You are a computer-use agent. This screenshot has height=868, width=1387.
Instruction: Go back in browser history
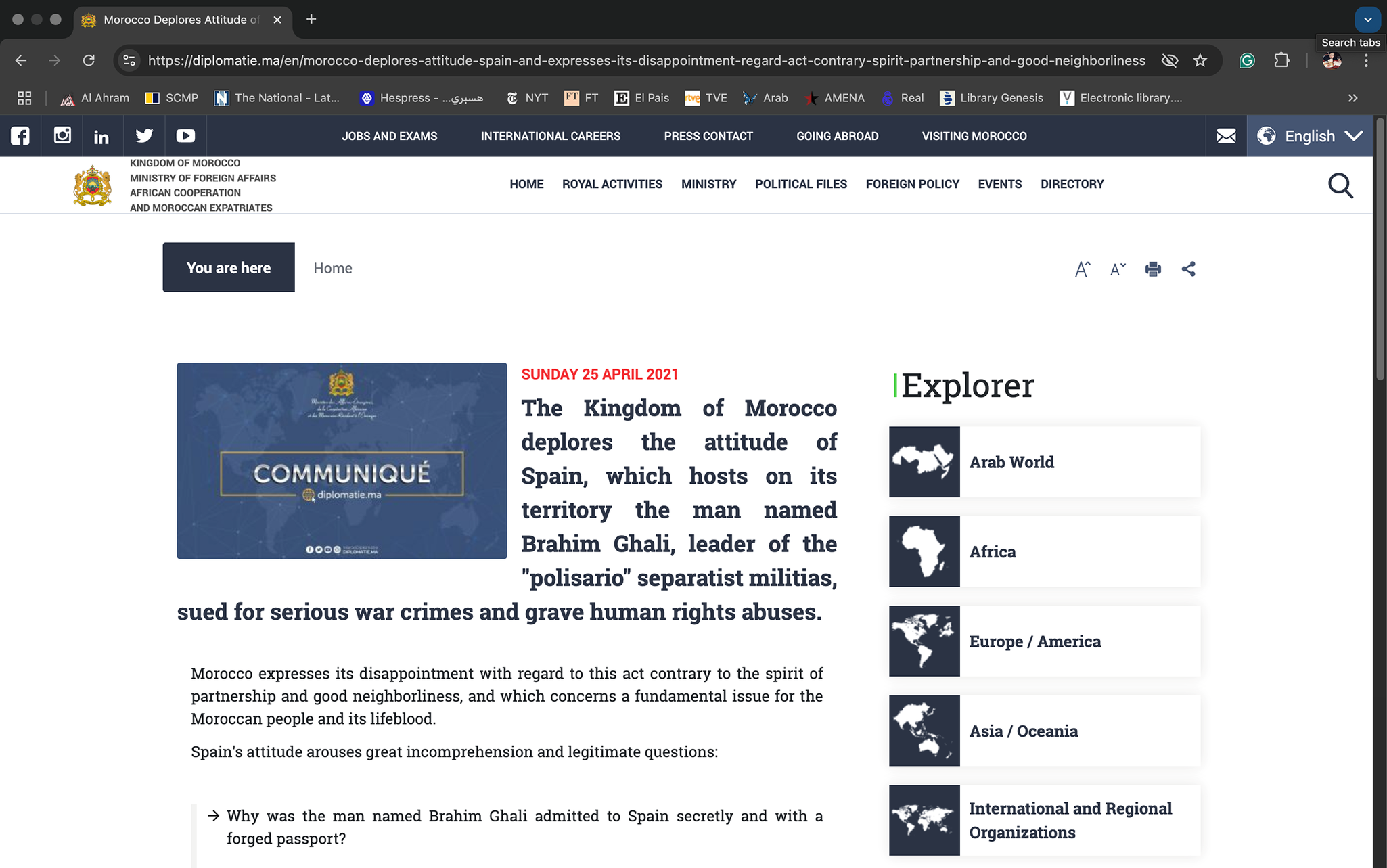(x=21, y=60)
